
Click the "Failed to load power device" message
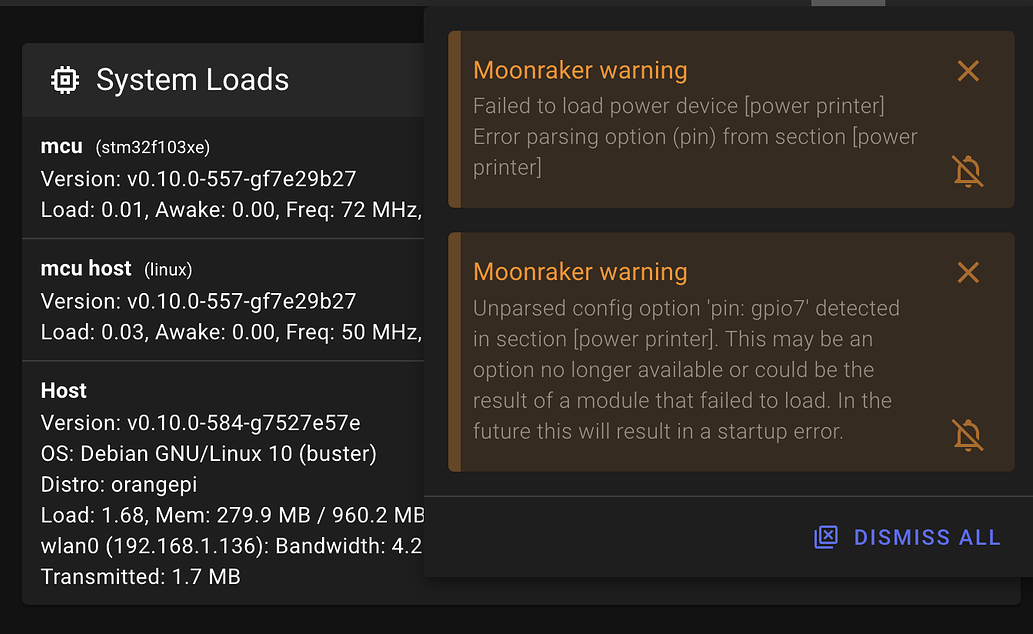click(x=694, y=136)
